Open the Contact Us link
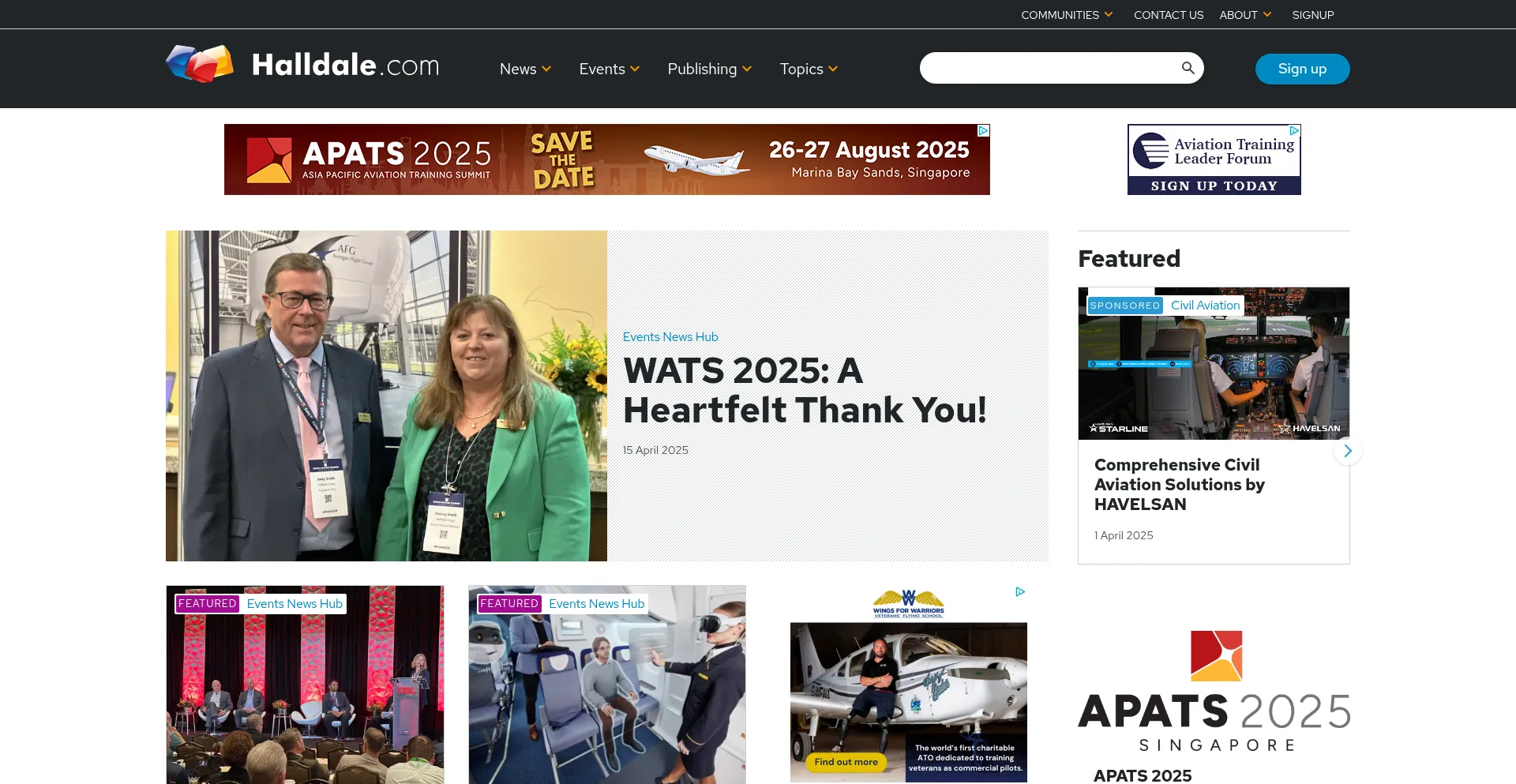This screenshot has width=1516, height=784. [1169, 15]
